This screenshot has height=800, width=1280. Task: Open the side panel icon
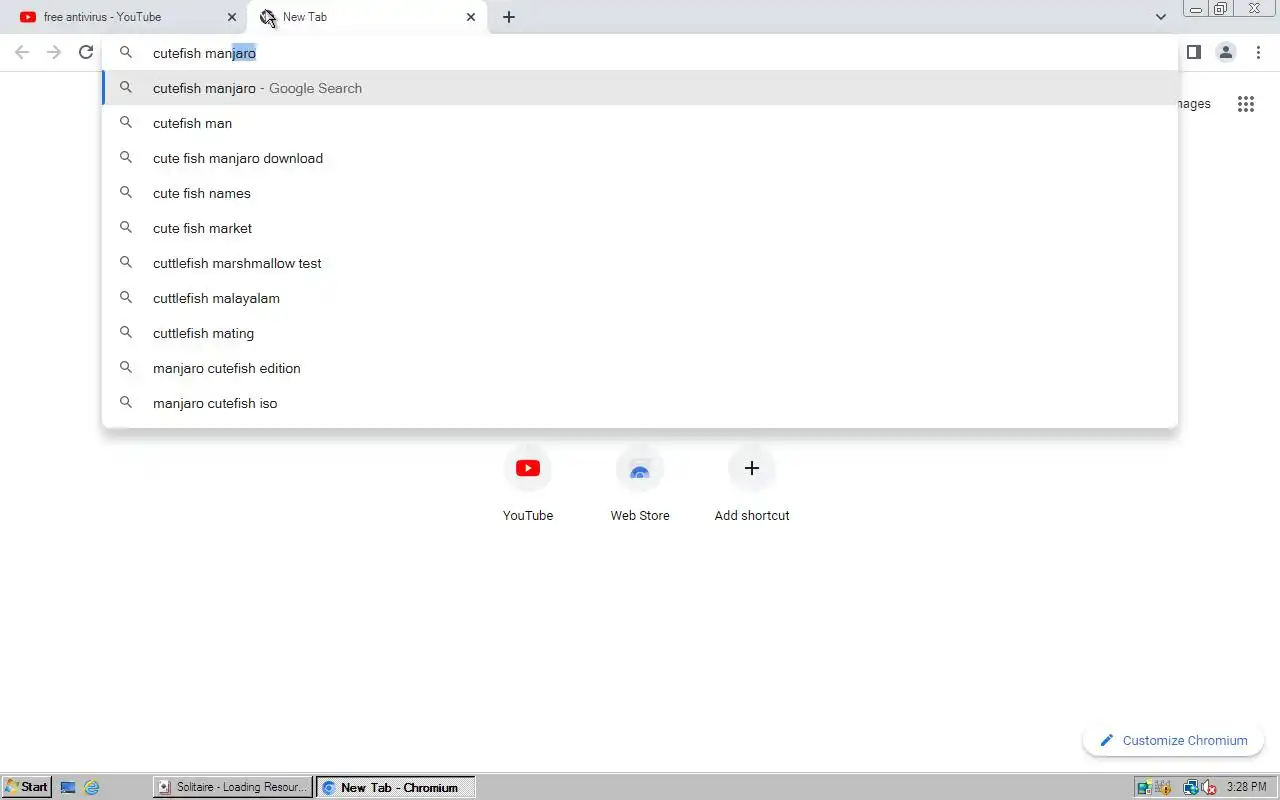pyautogui.click(x=1194, y=52)
